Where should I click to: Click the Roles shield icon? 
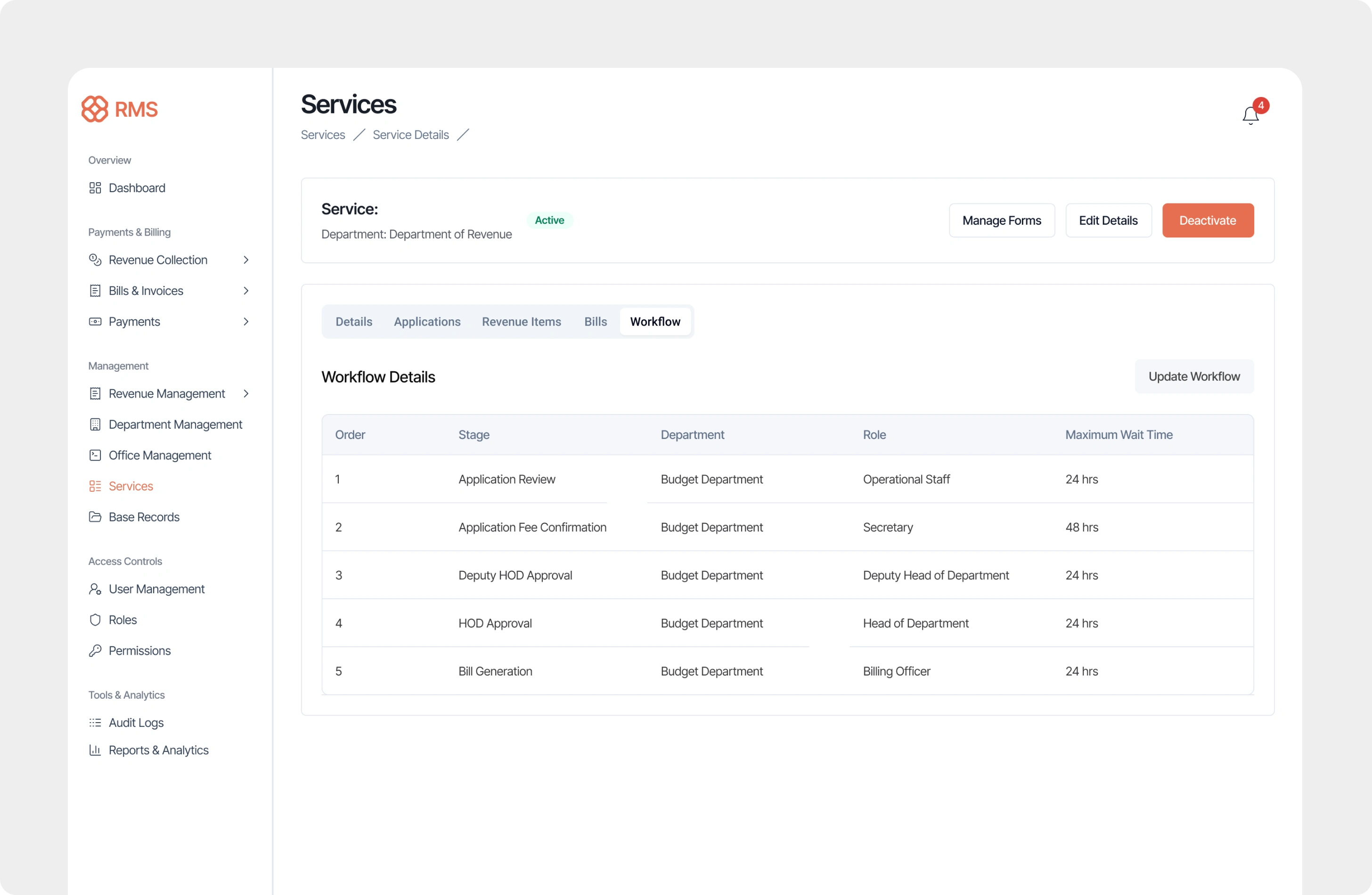(x=95, y=619)
